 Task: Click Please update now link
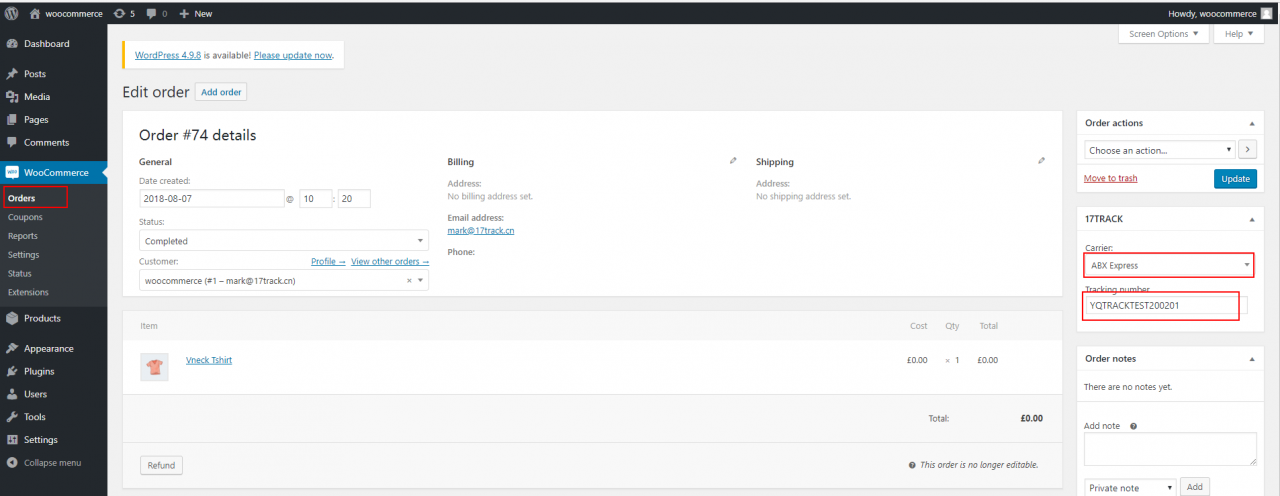293,56
